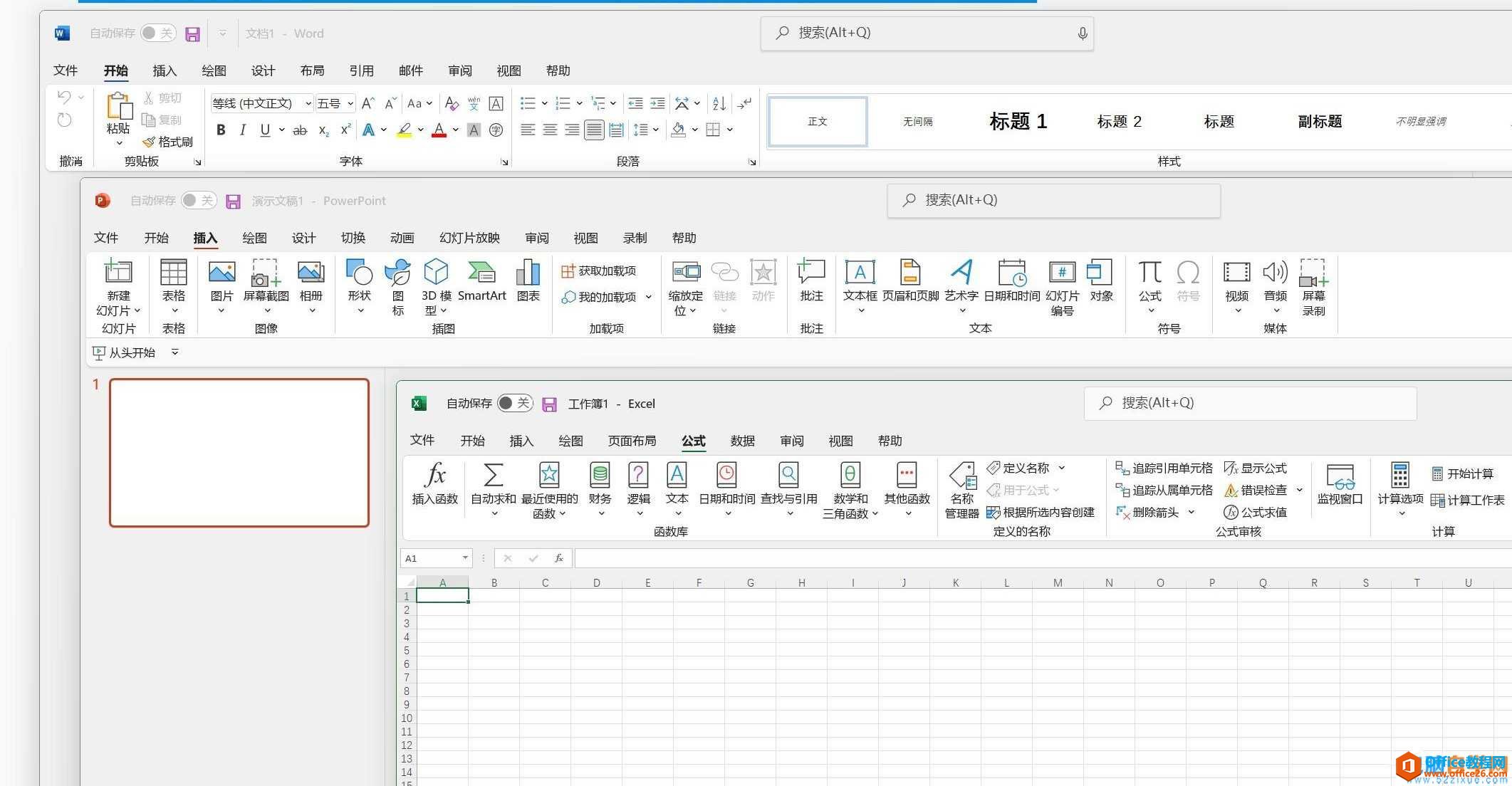Expand My Add-ins (我的加载项) dropdown arrow
This screenshot has width=1512, height=786.
click(x=649, y=297)
